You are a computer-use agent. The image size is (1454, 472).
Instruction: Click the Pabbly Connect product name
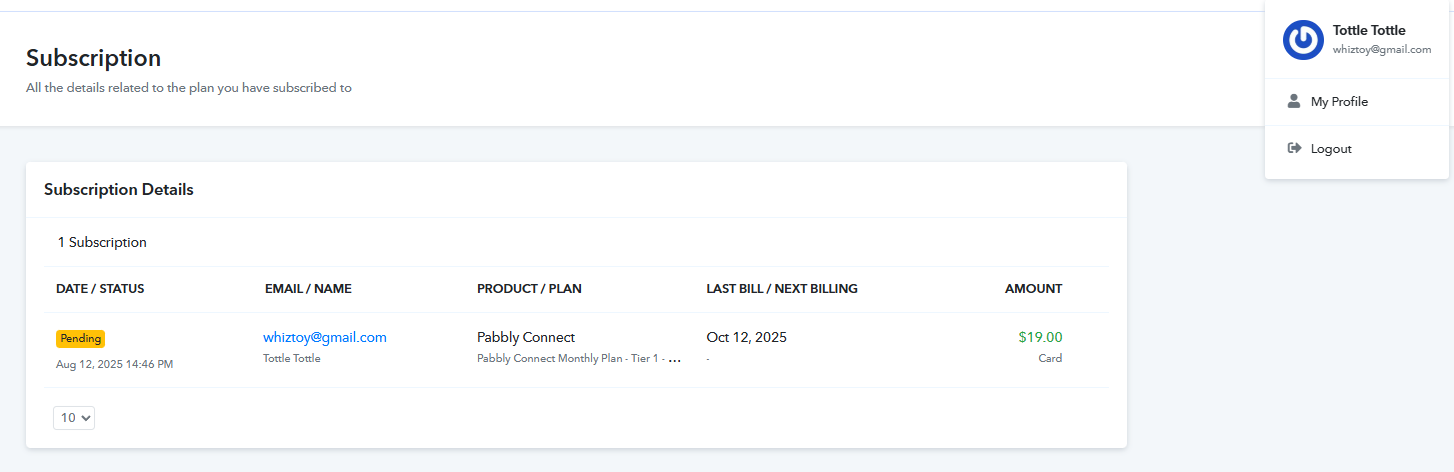(526, 337)
